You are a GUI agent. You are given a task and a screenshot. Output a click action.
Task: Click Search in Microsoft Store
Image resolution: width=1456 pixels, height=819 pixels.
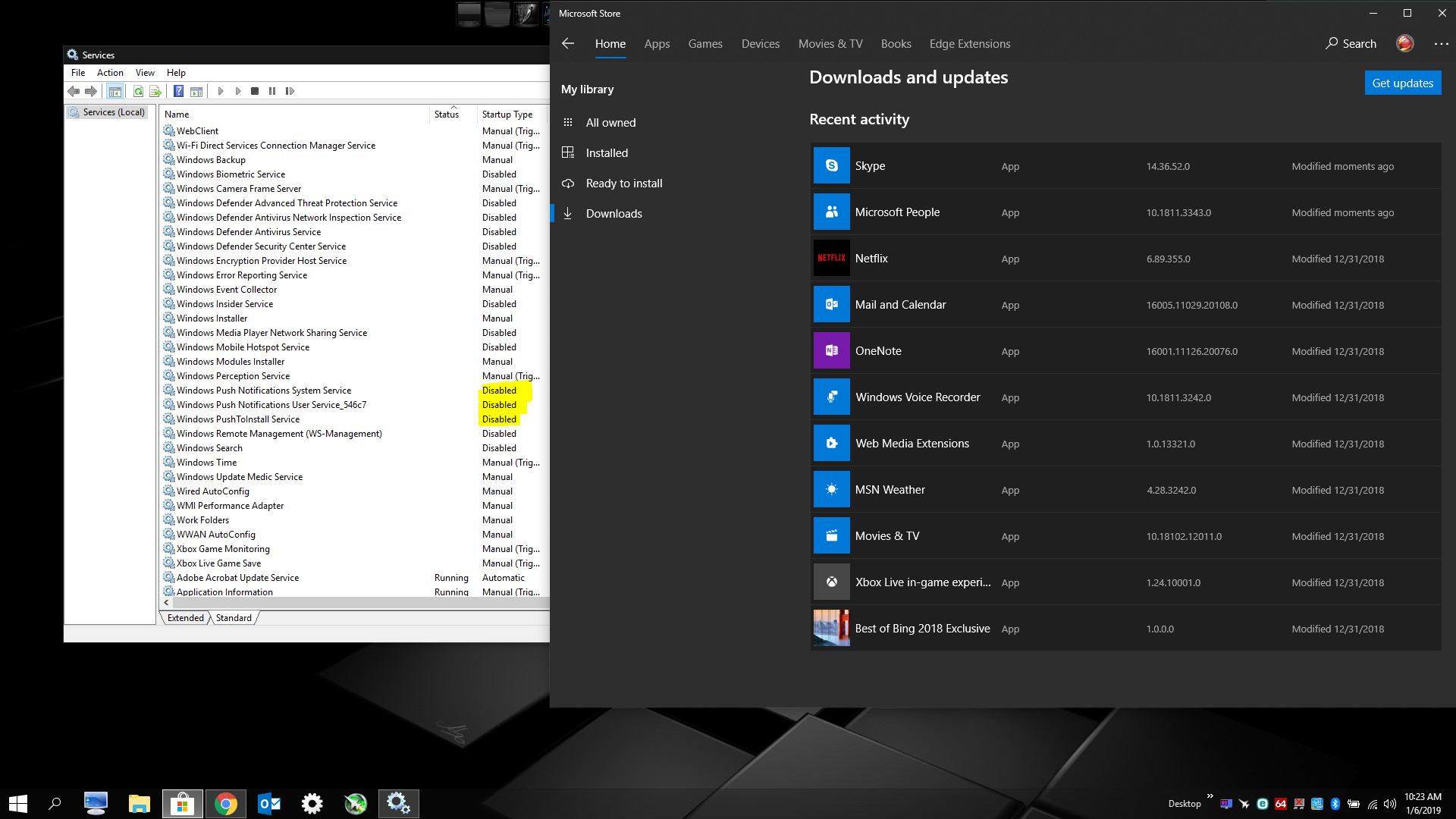point(1351,44)
